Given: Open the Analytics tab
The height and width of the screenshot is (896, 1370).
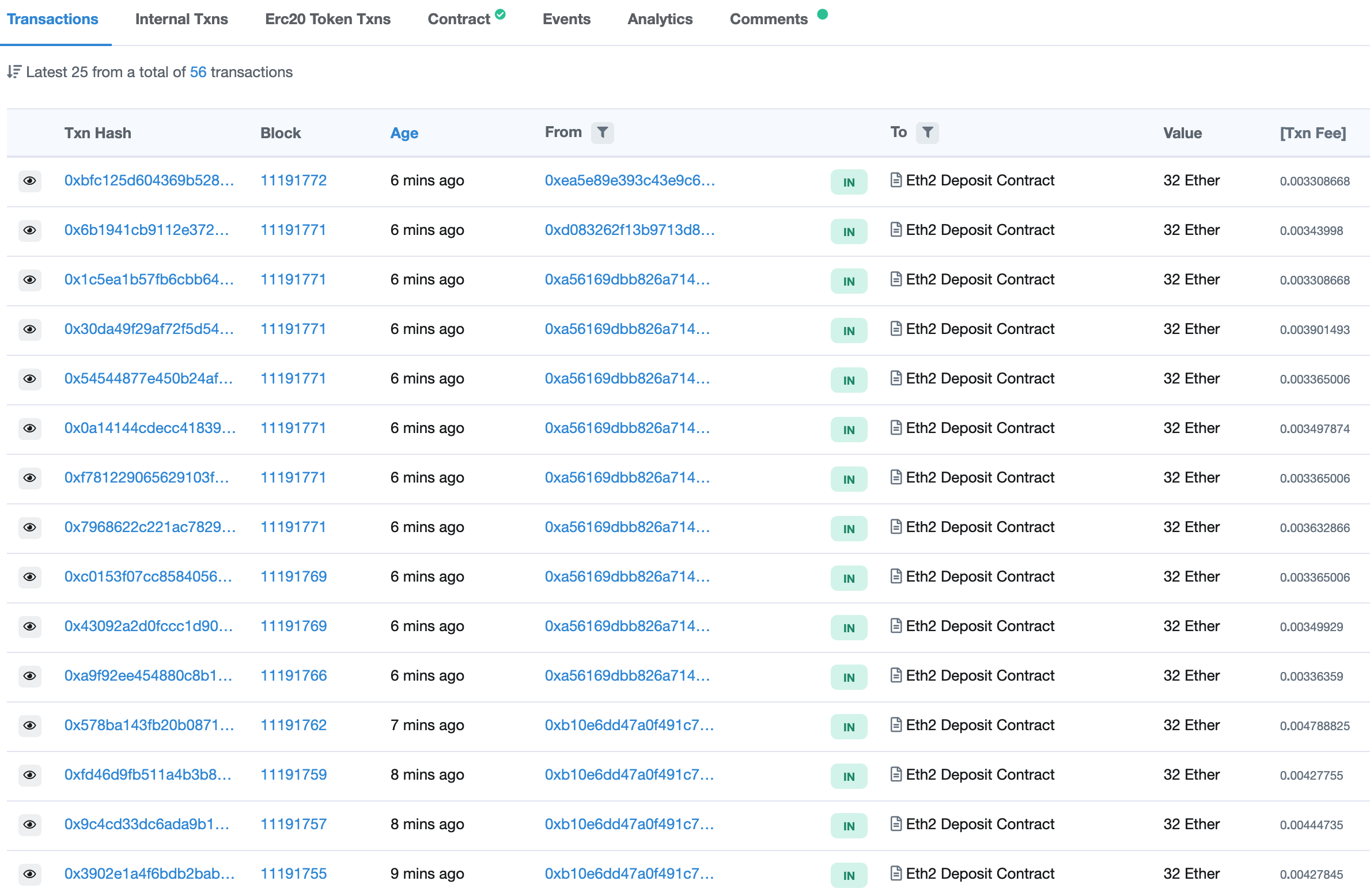Looking at the screenshot, I should 660,20.
